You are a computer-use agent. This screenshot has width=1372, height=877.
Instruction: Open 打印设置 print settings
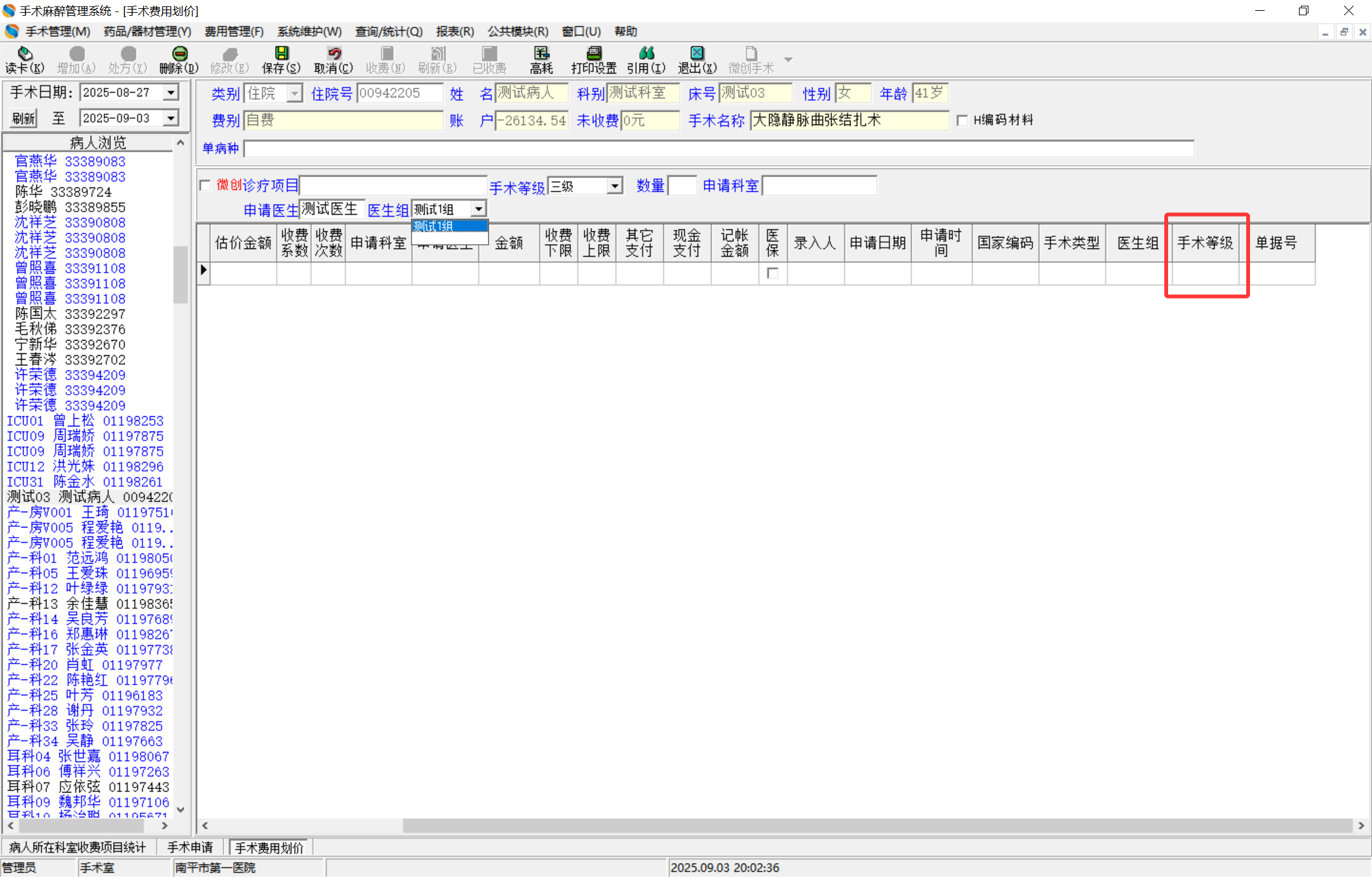(x=593, y=54)
